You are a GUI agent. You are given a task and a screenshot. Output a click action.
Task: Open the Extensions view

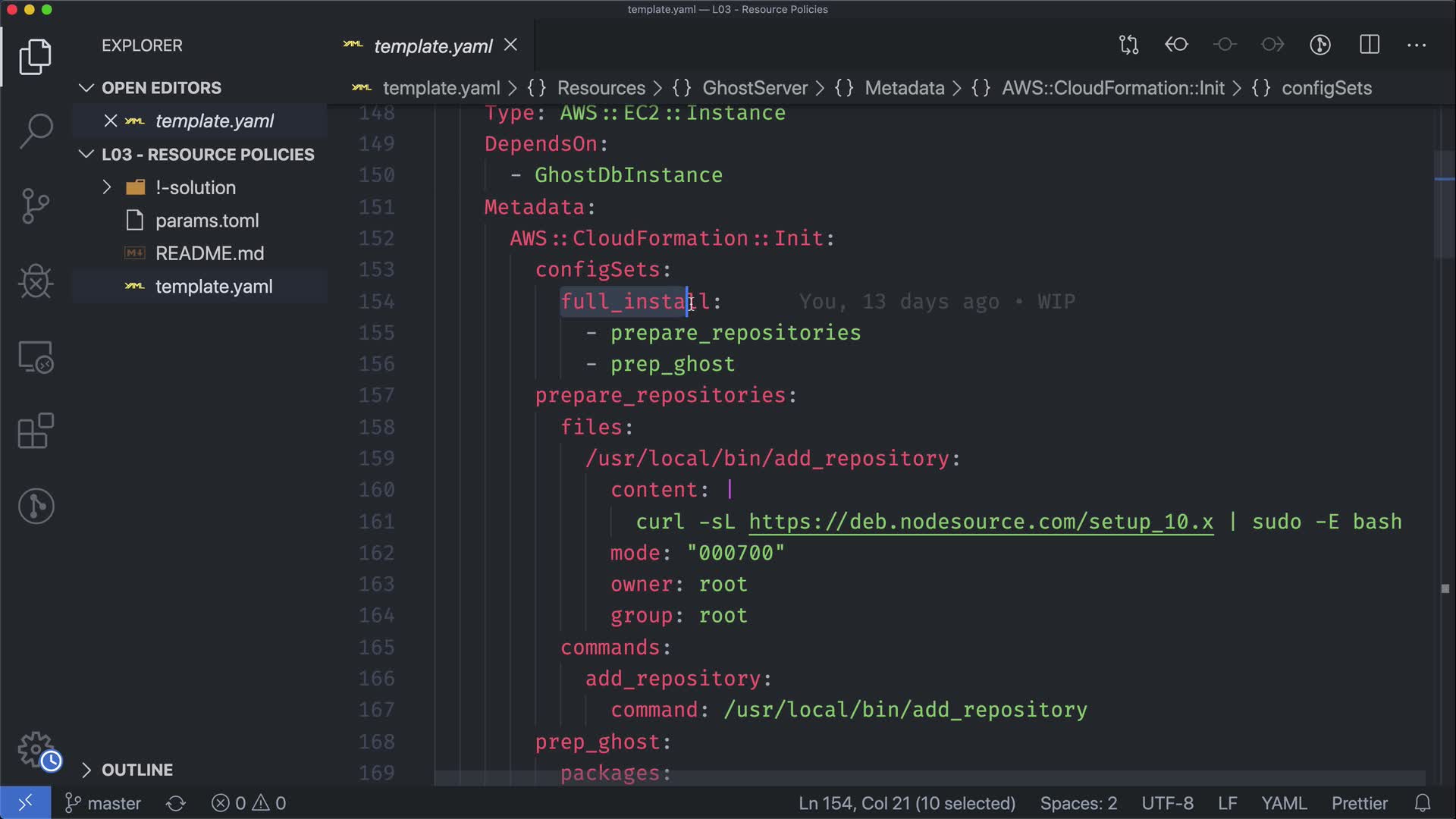point(36,431)
